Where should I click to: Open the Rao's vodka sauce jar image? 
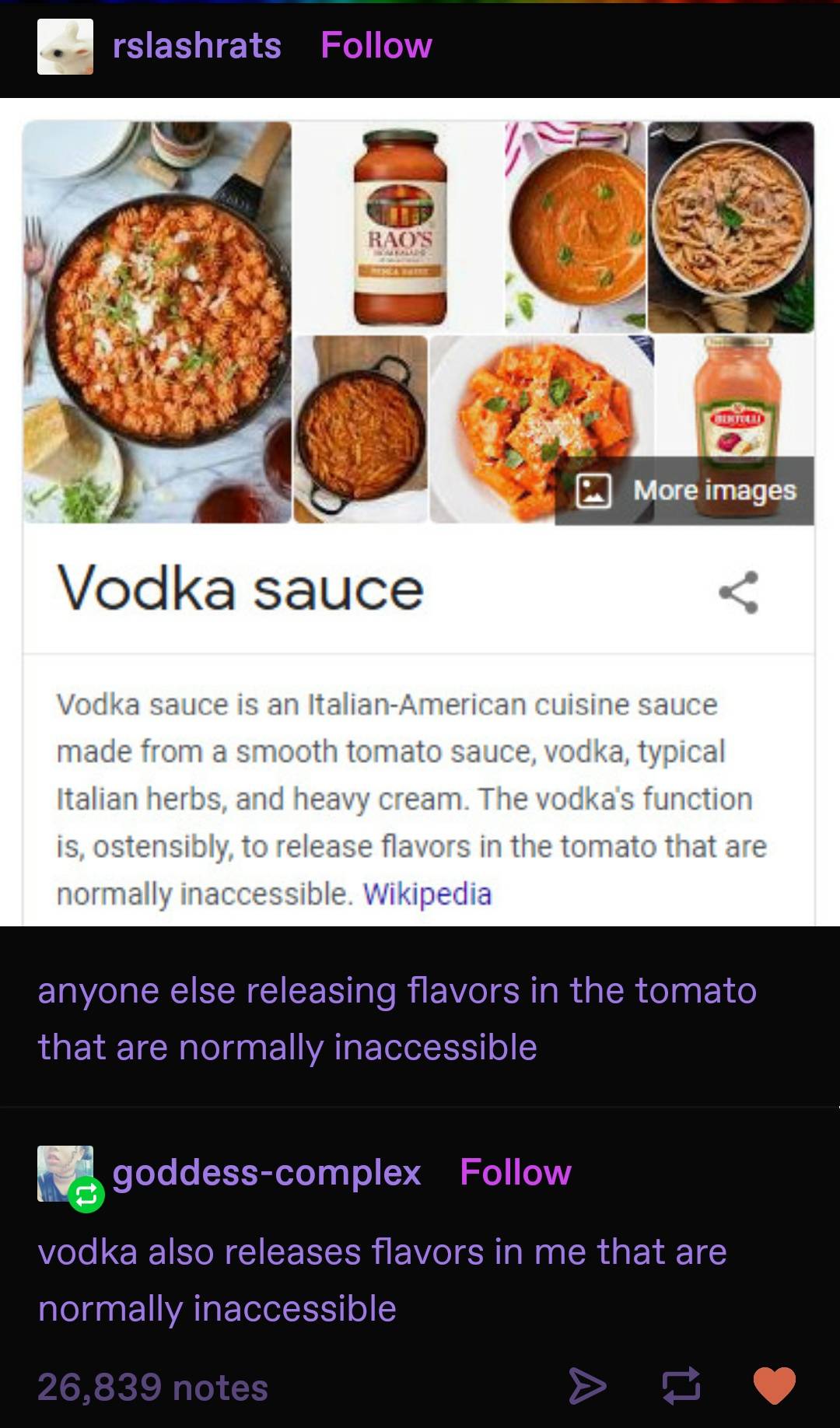(x=400, y=227)
